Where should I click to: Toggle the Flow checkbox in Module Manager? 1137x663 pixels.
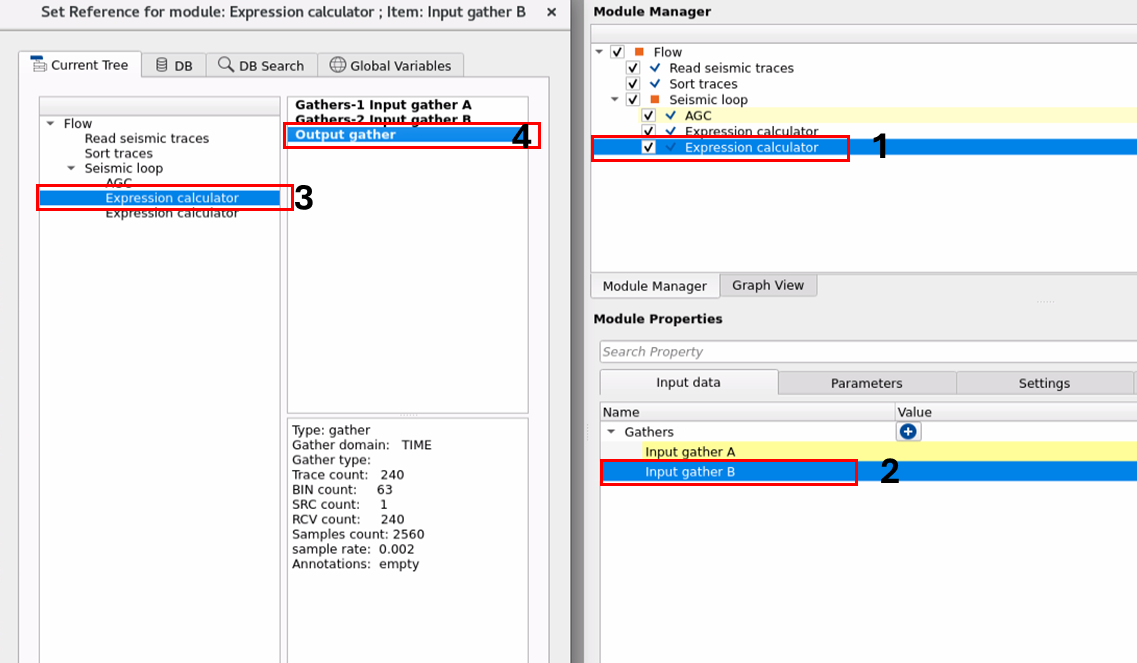[617, 52]
